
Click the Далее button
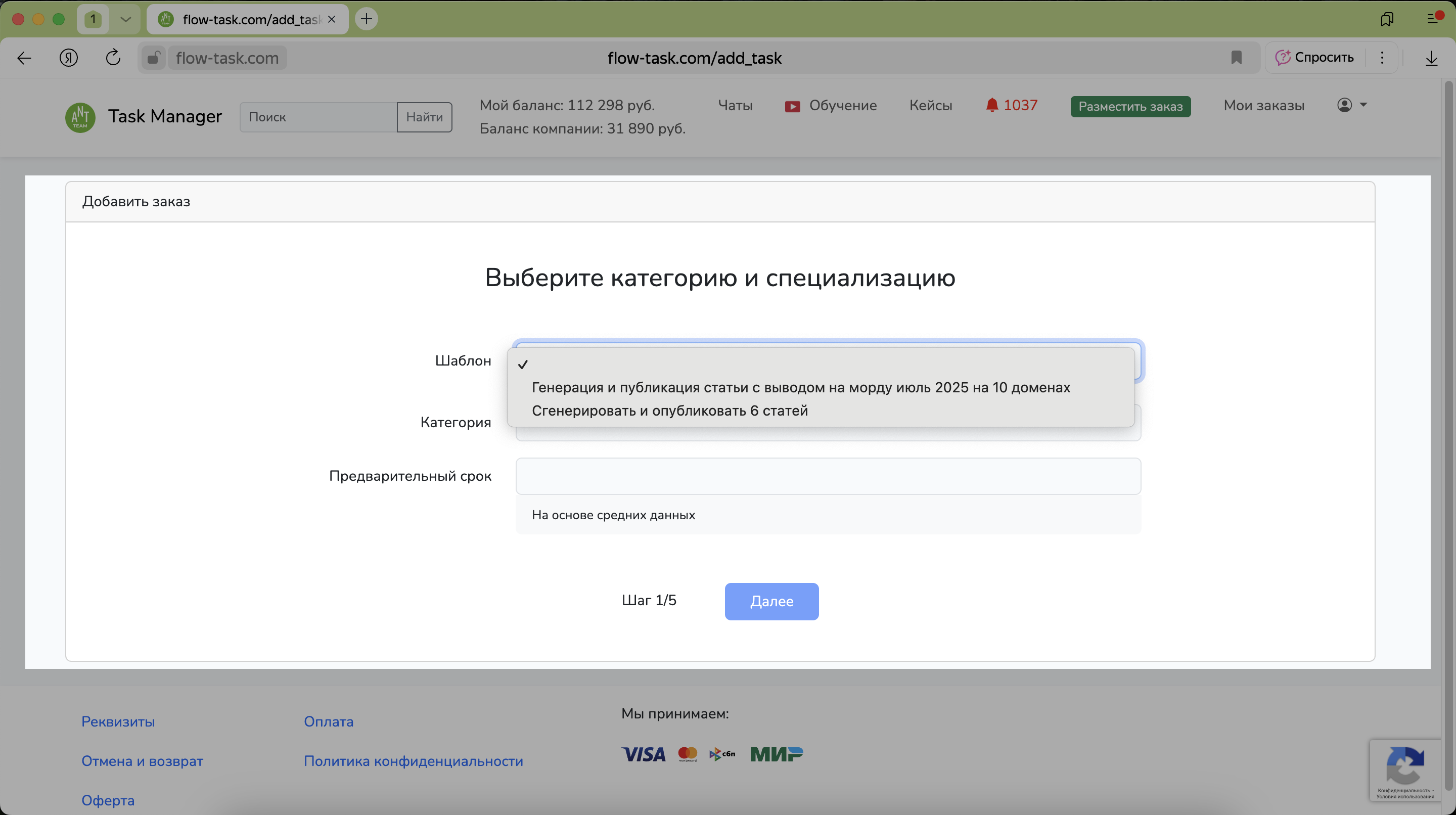(771, 601)
